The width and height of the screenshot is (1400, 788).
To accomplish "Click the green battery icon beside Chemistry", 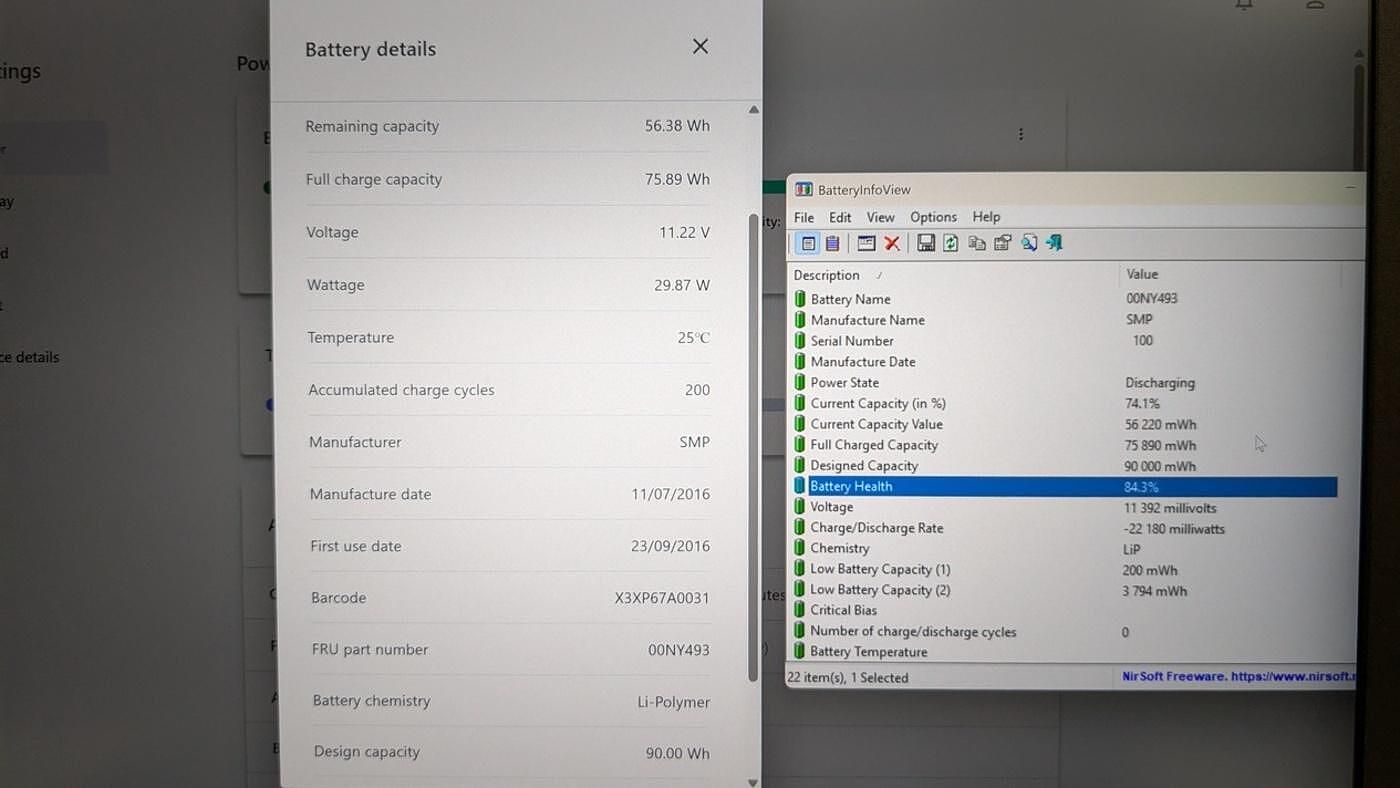I will 800,548.
